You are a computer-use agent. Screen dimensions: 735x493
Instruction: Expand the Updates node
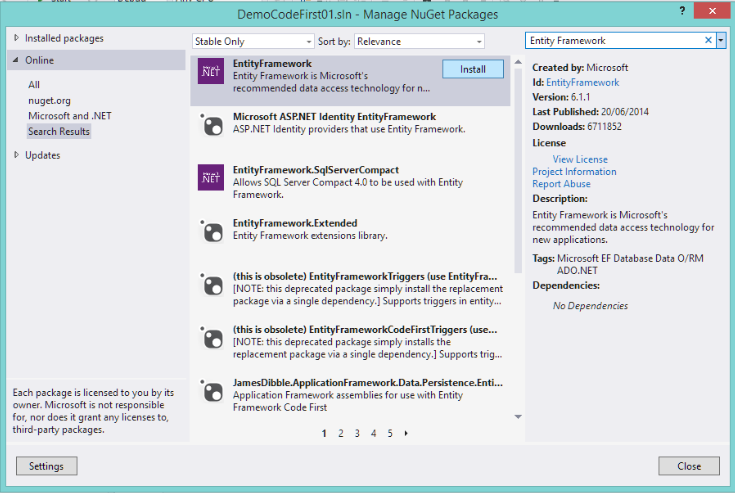click(x=16, y=155)
